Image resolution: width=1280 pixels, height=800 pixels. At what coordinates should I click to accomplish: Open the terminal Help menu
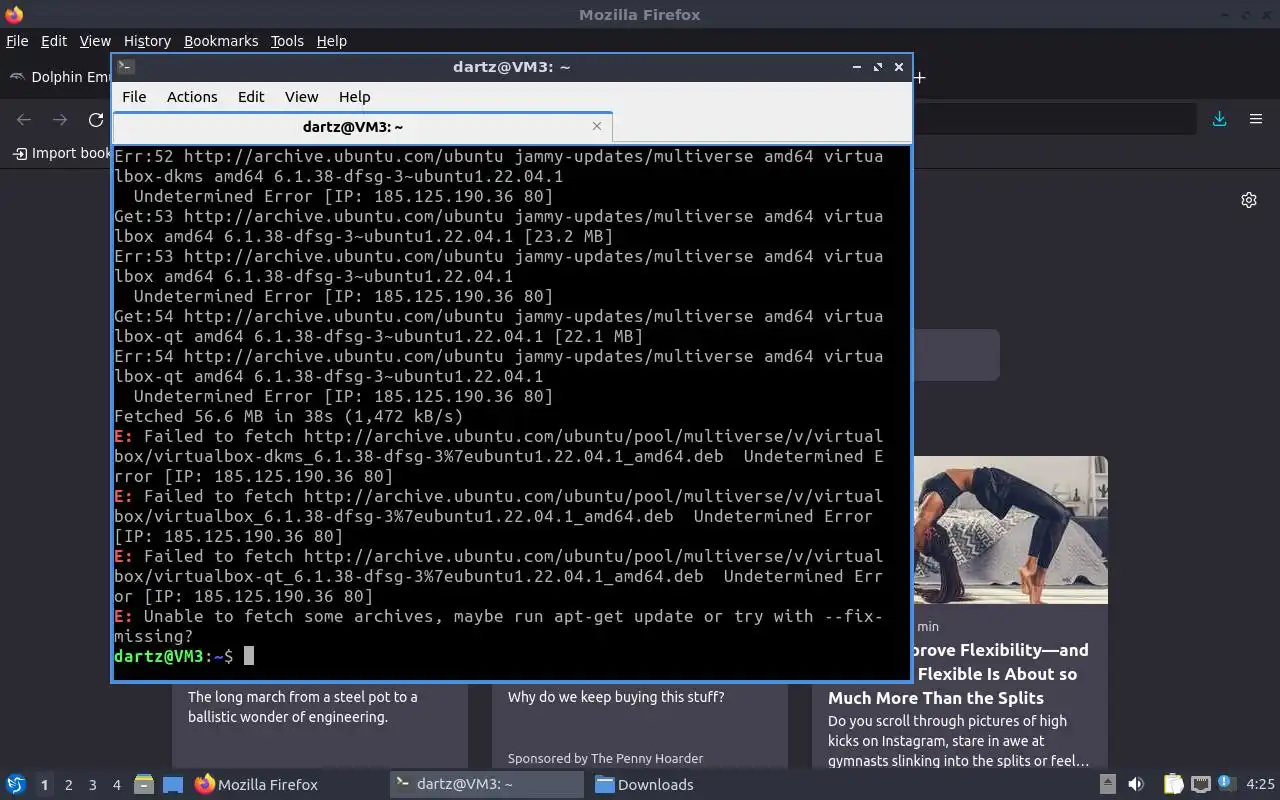point(354,97)
